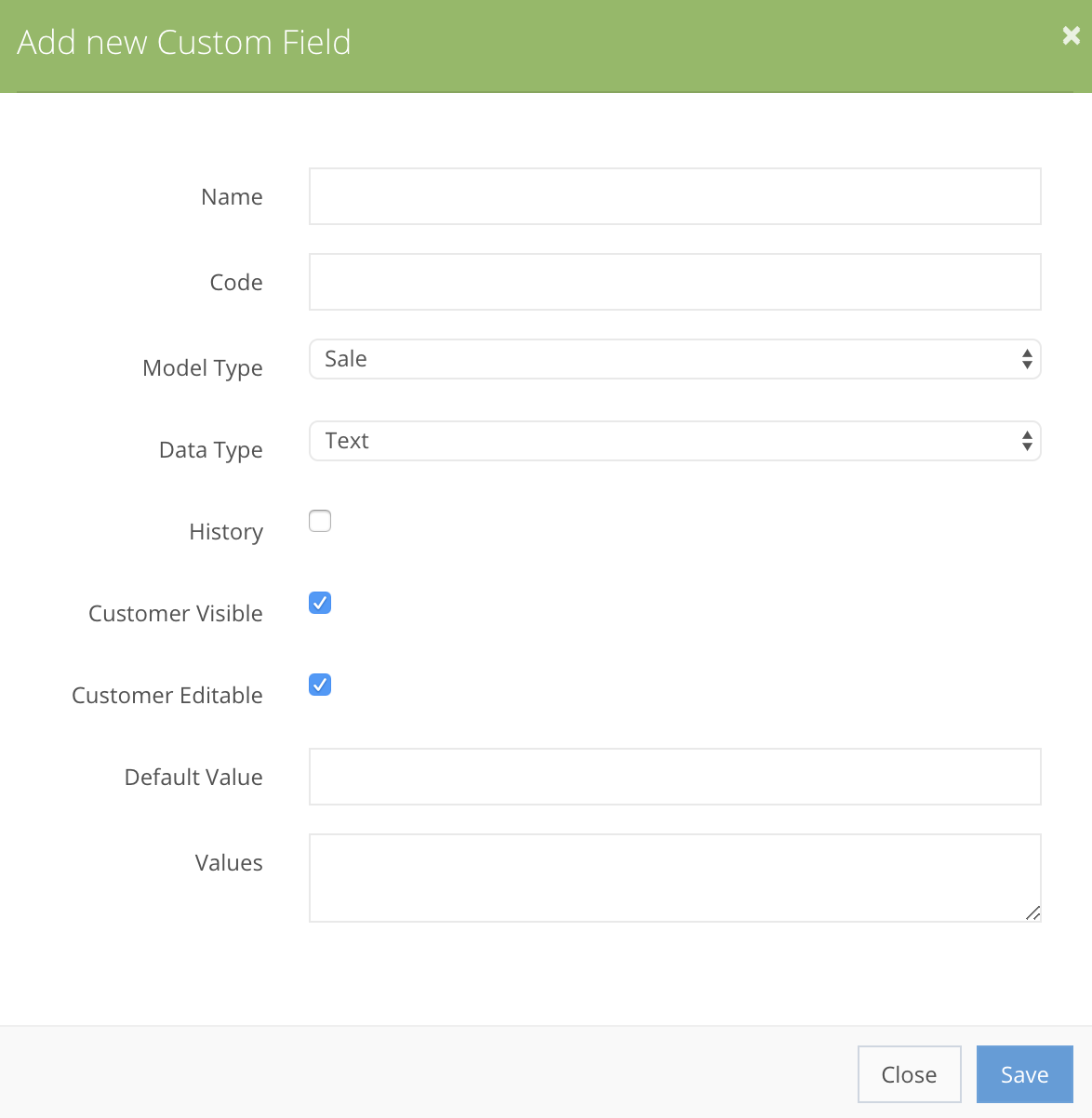
Task: Click inside the Name input field
Action: 674,196
